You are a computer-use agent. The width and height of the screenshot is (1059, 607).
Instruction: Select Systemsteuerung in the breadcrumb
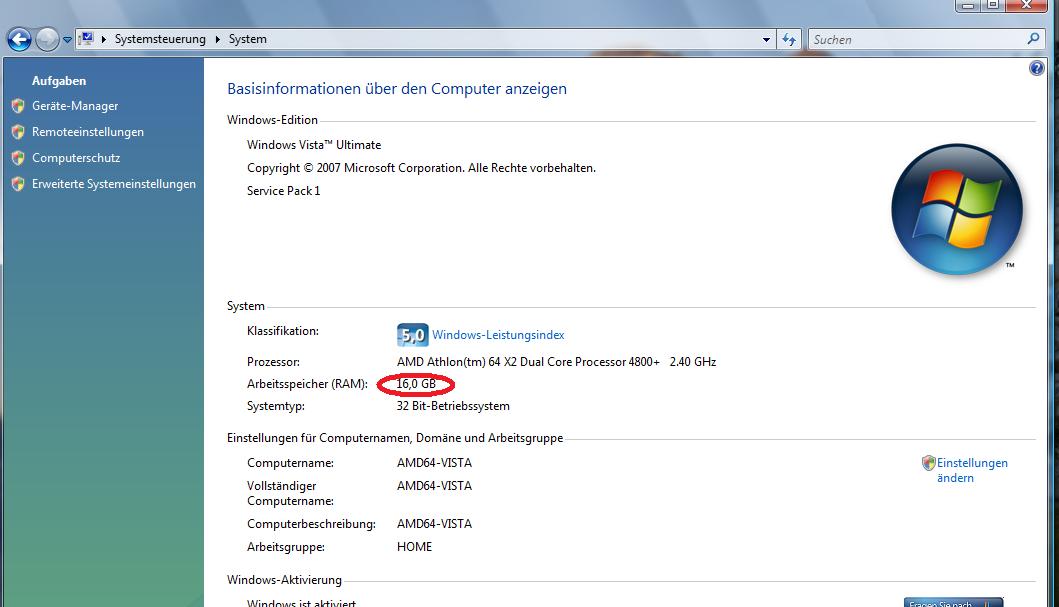(160, 39)
